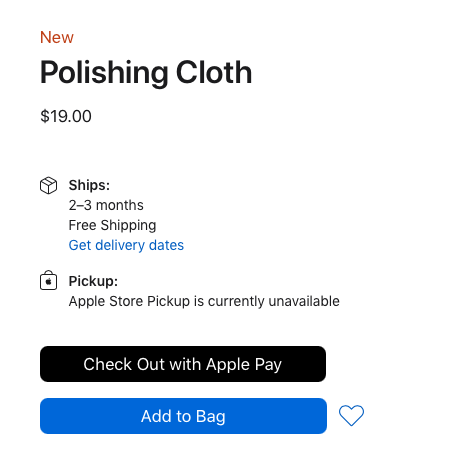Click the orange New label
This screenshot has height=450, width=464.
click(57, 37)
